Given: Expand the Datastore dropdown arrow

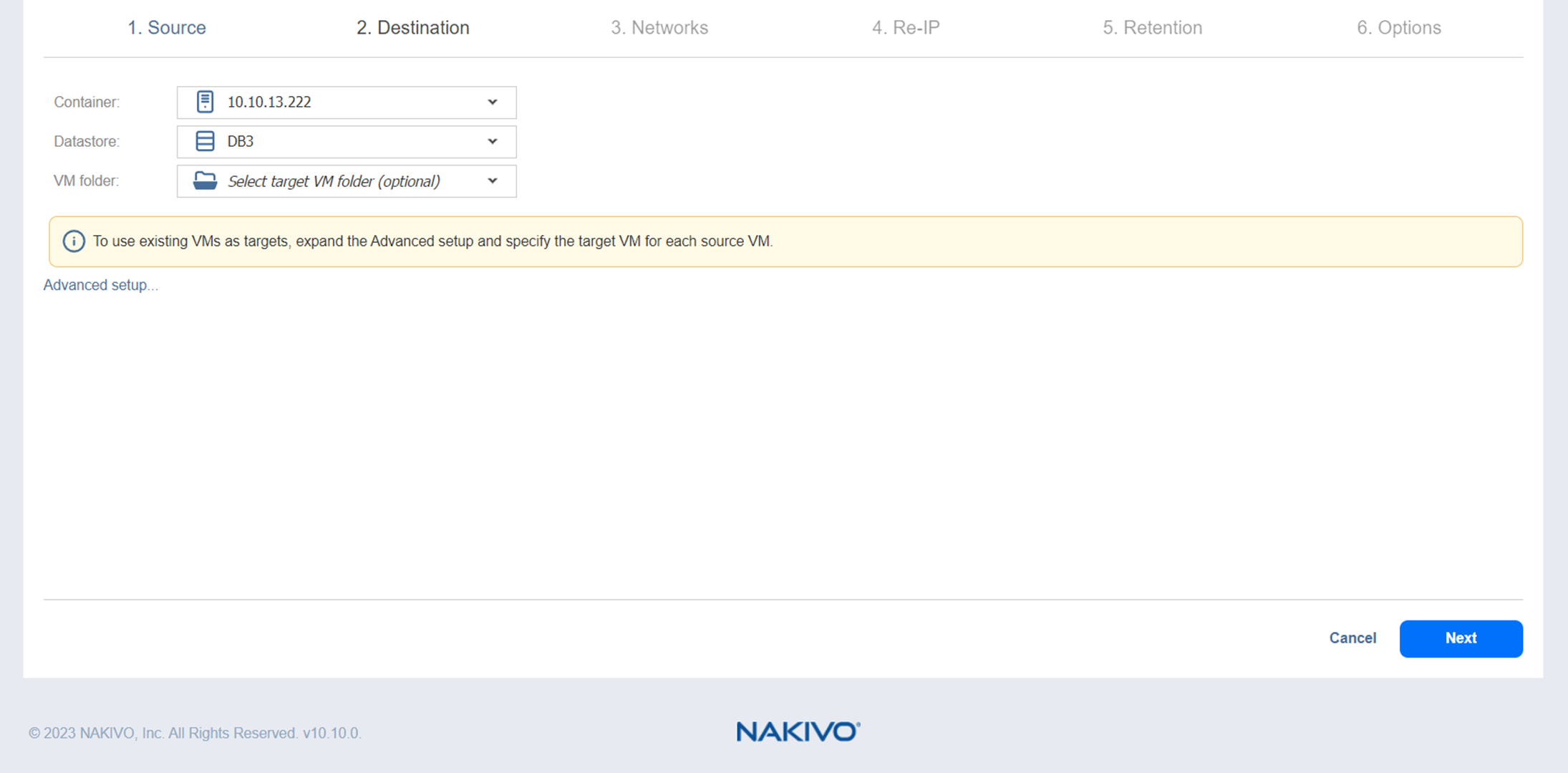Looking at the screenshot, I should (493, 142).
